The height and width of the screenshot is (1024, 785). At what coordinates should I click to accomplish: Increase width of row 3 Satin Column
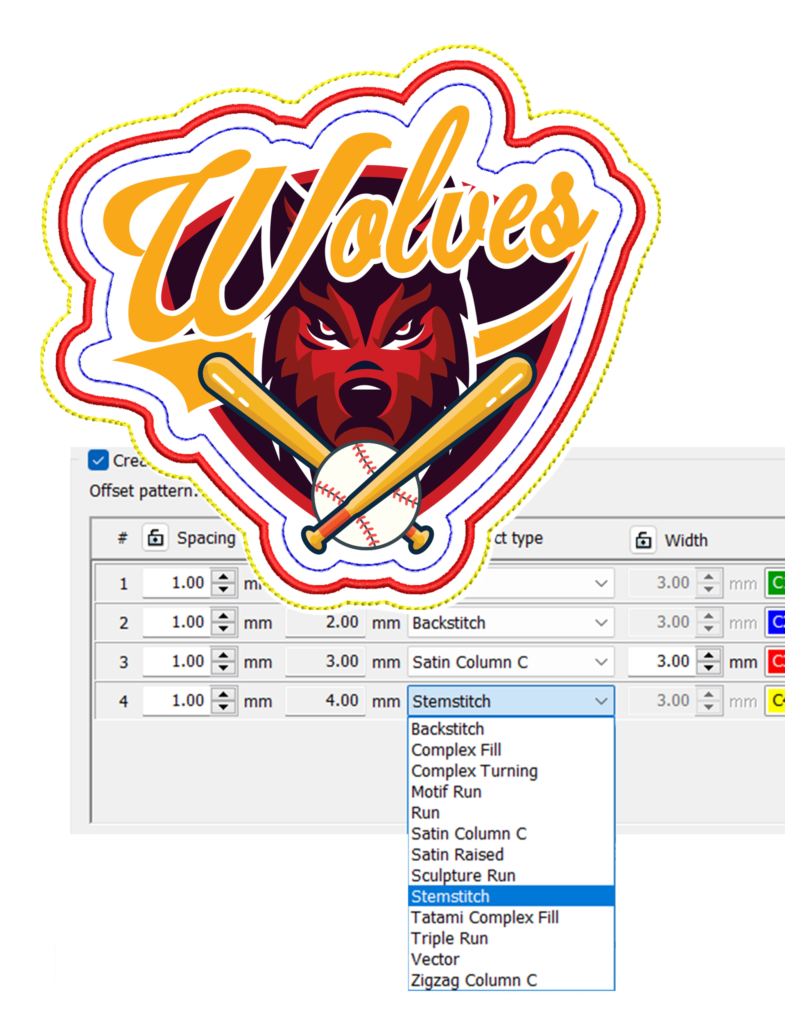click(709, 655)
